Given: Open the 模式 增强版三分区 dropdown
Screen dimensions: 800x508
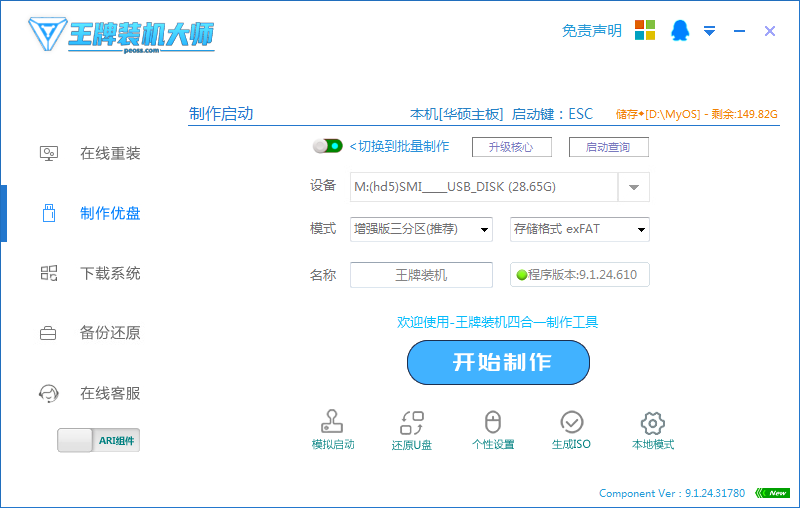Looking at the screenshot, I should pyautogui.click(x=421, y=230).
